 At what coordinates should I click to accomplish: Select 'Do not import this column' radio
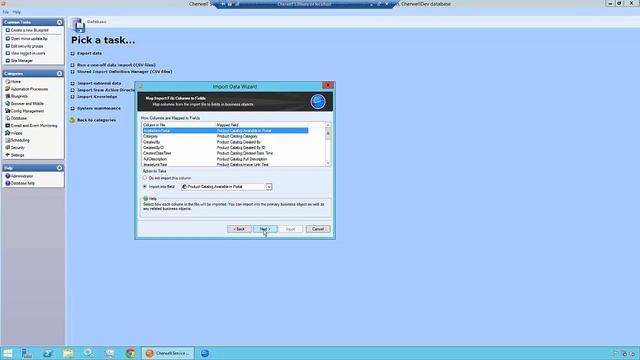pyautogui.click(x=144, y=178)
